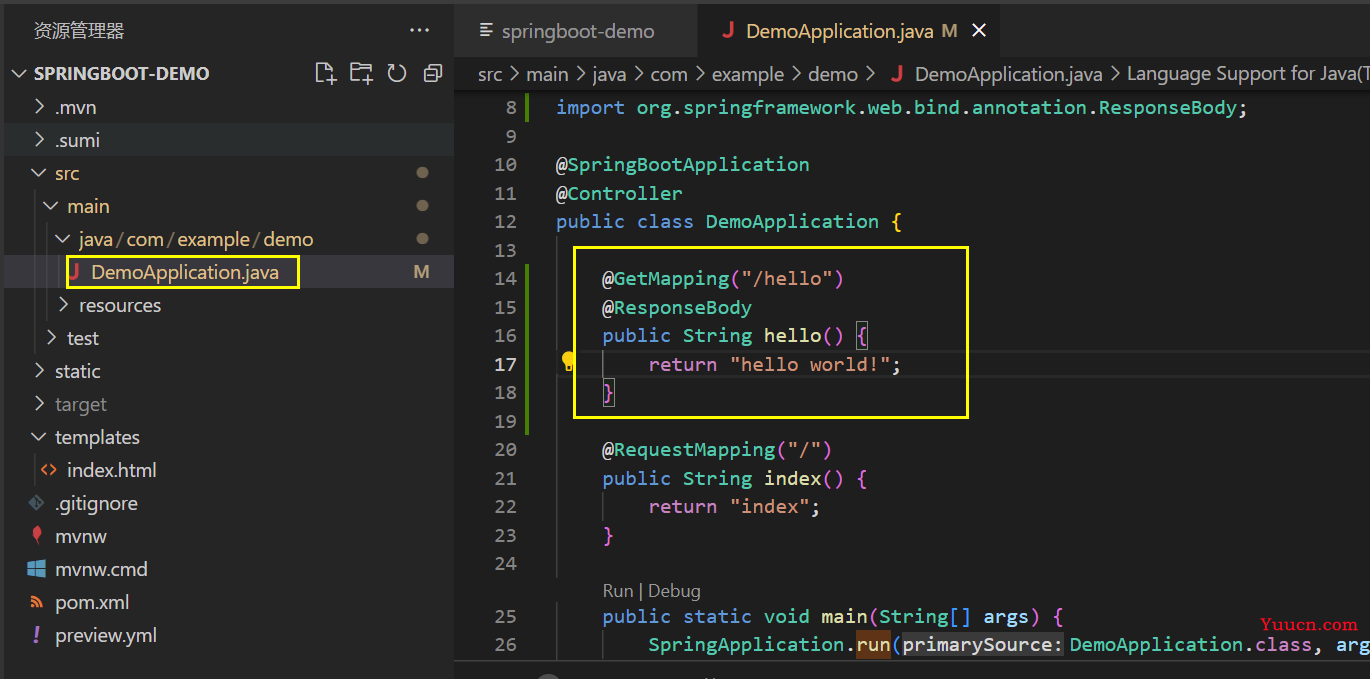The width and height of the screenshot is (1370, 679).
Task: Click the @Controller annotation on line 11
Action: (619, 193)
